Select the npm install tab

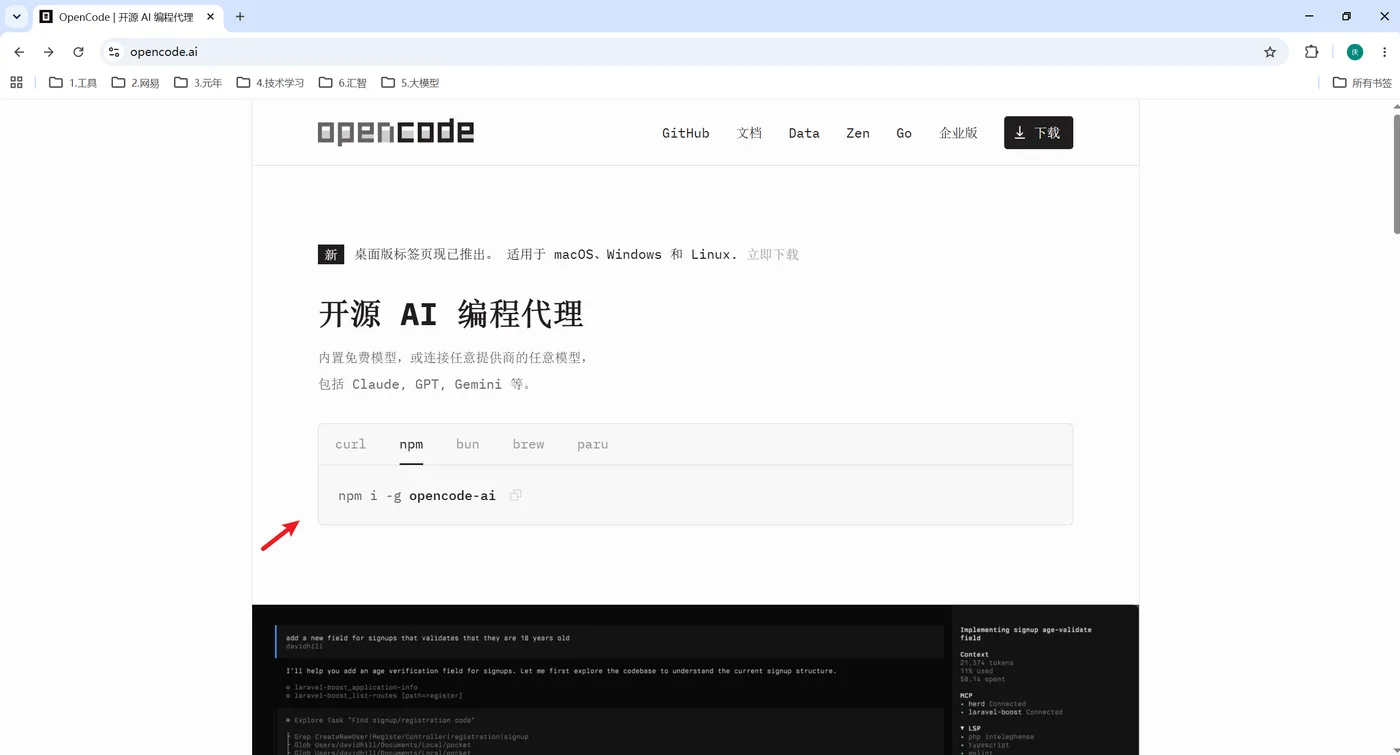click(411, 444)
